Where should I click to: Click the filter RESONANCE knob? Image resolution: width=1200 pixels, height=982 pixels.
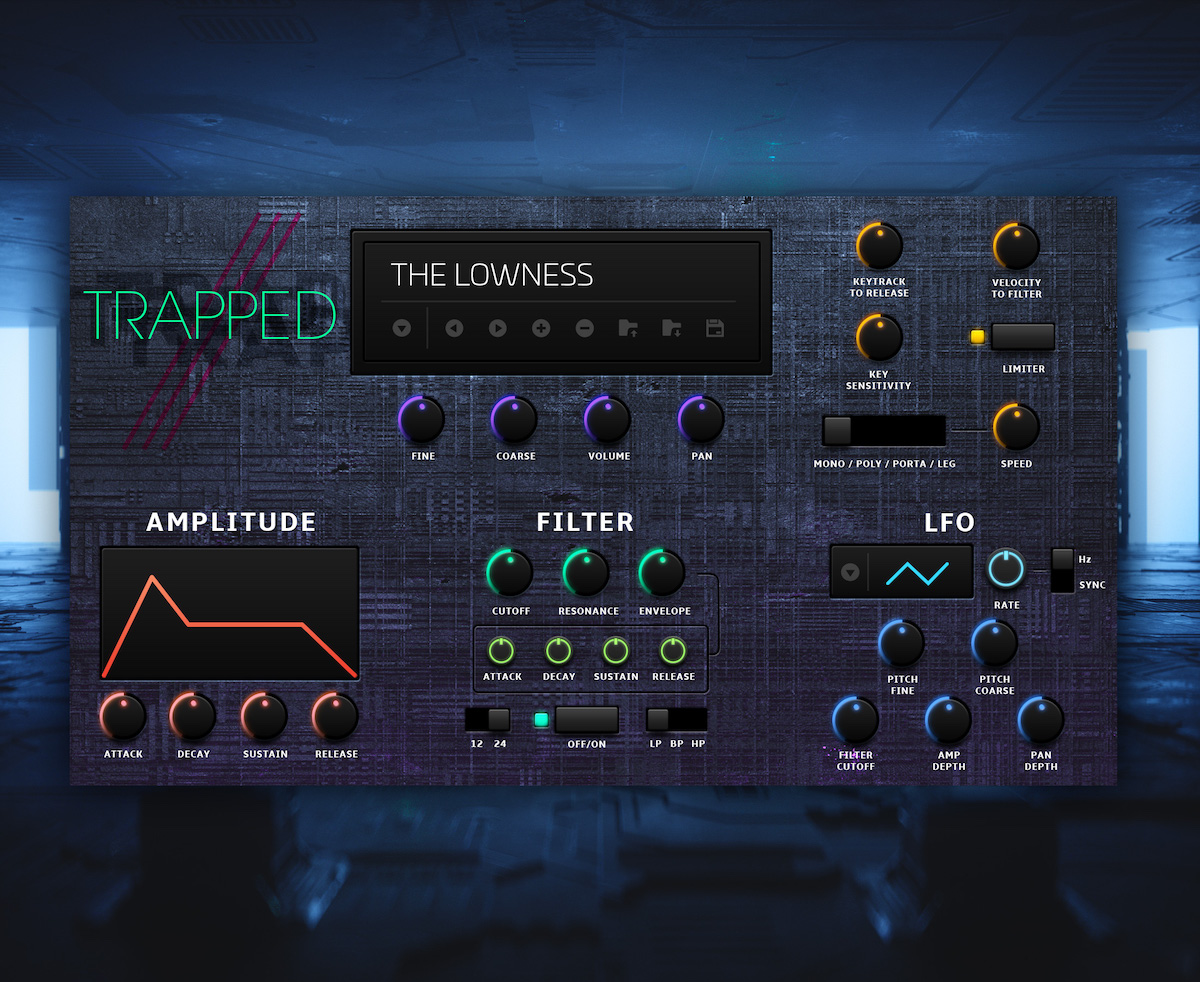[x=587, y=573]
